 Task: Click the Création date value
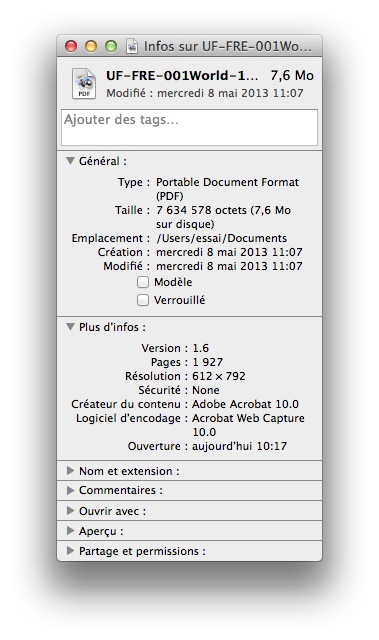[x=229, y=252]
